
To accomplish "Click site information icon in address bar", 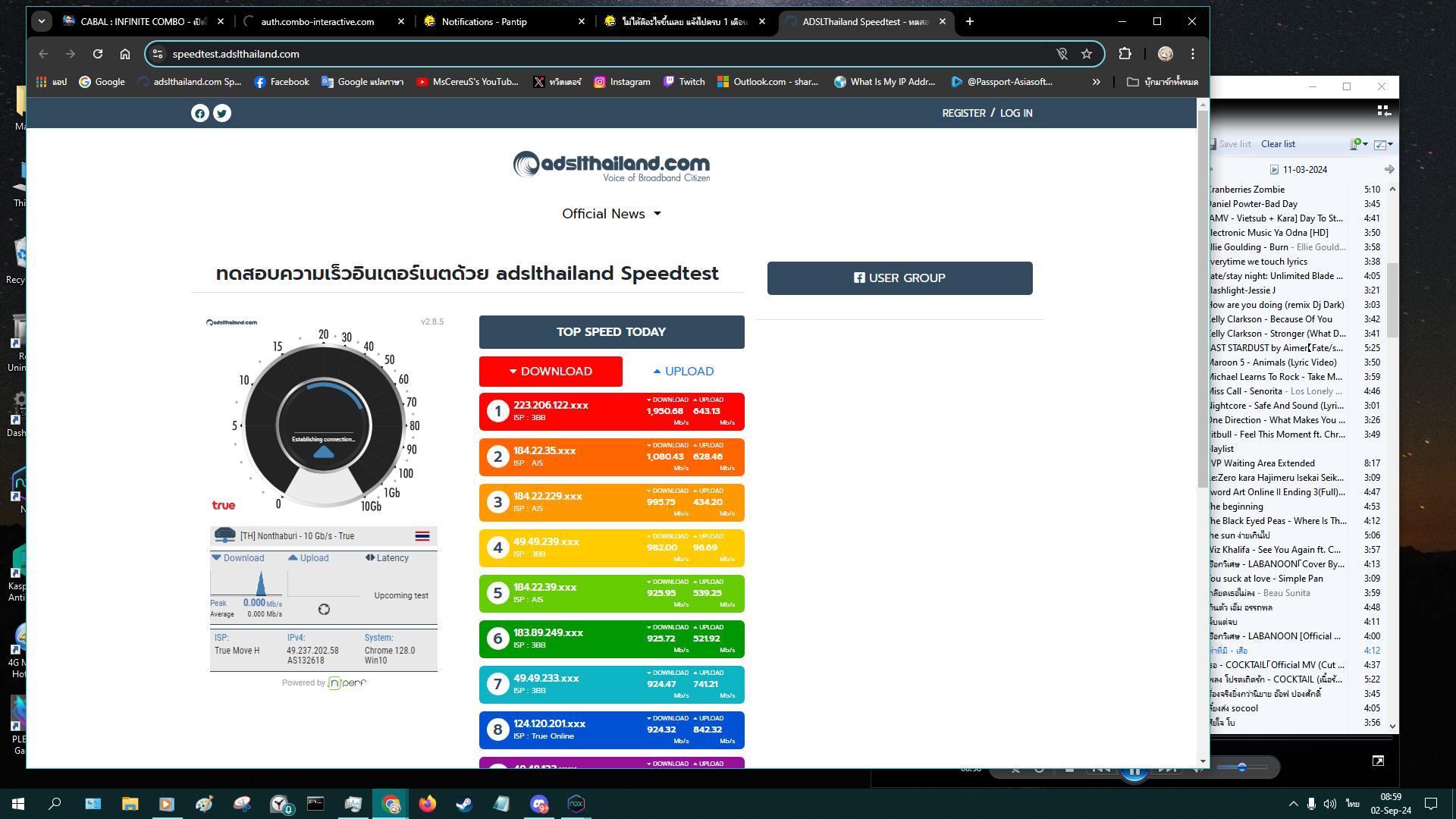I will 158,54.
